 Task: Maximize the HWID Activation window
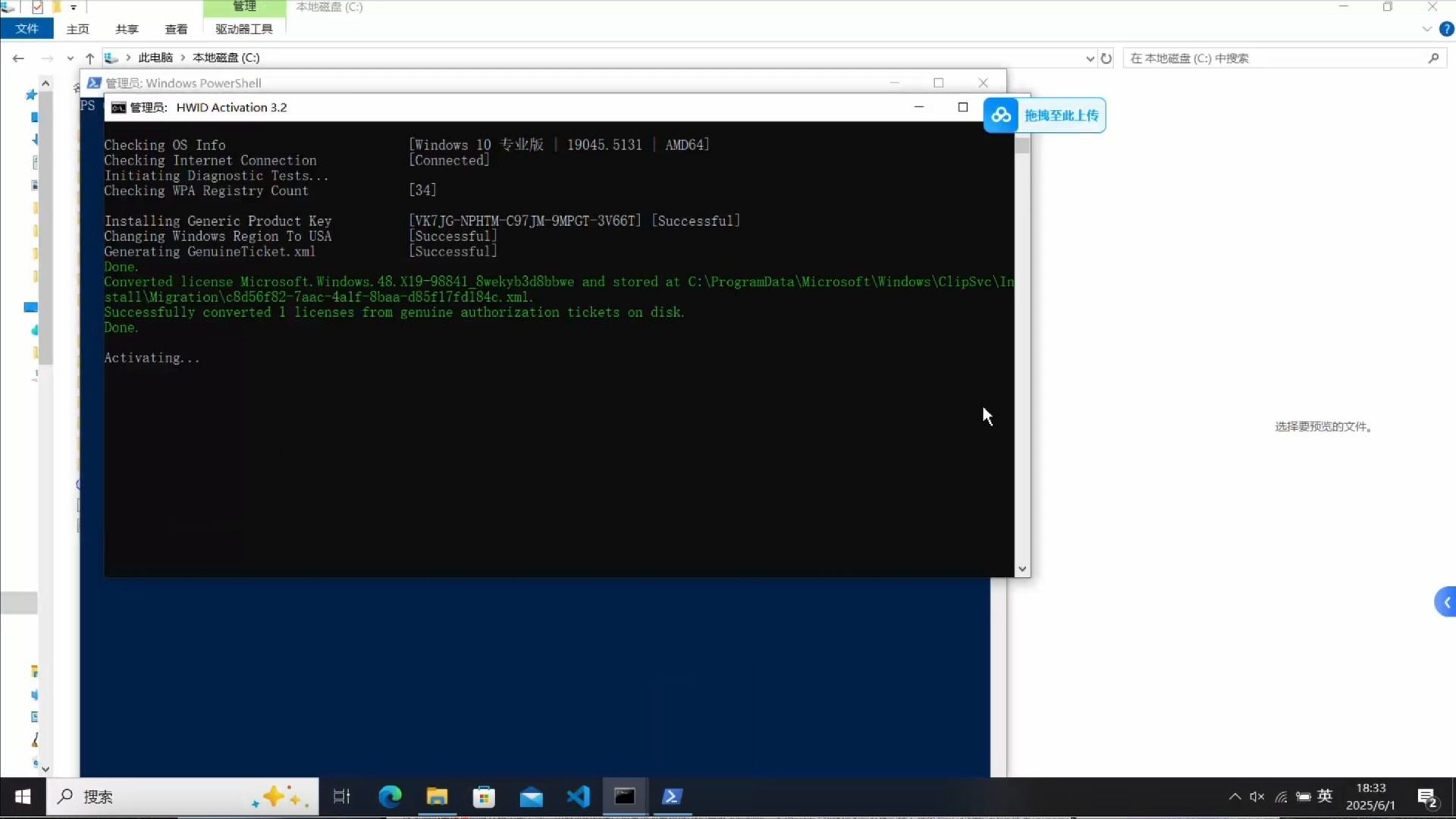click(963, 107)
